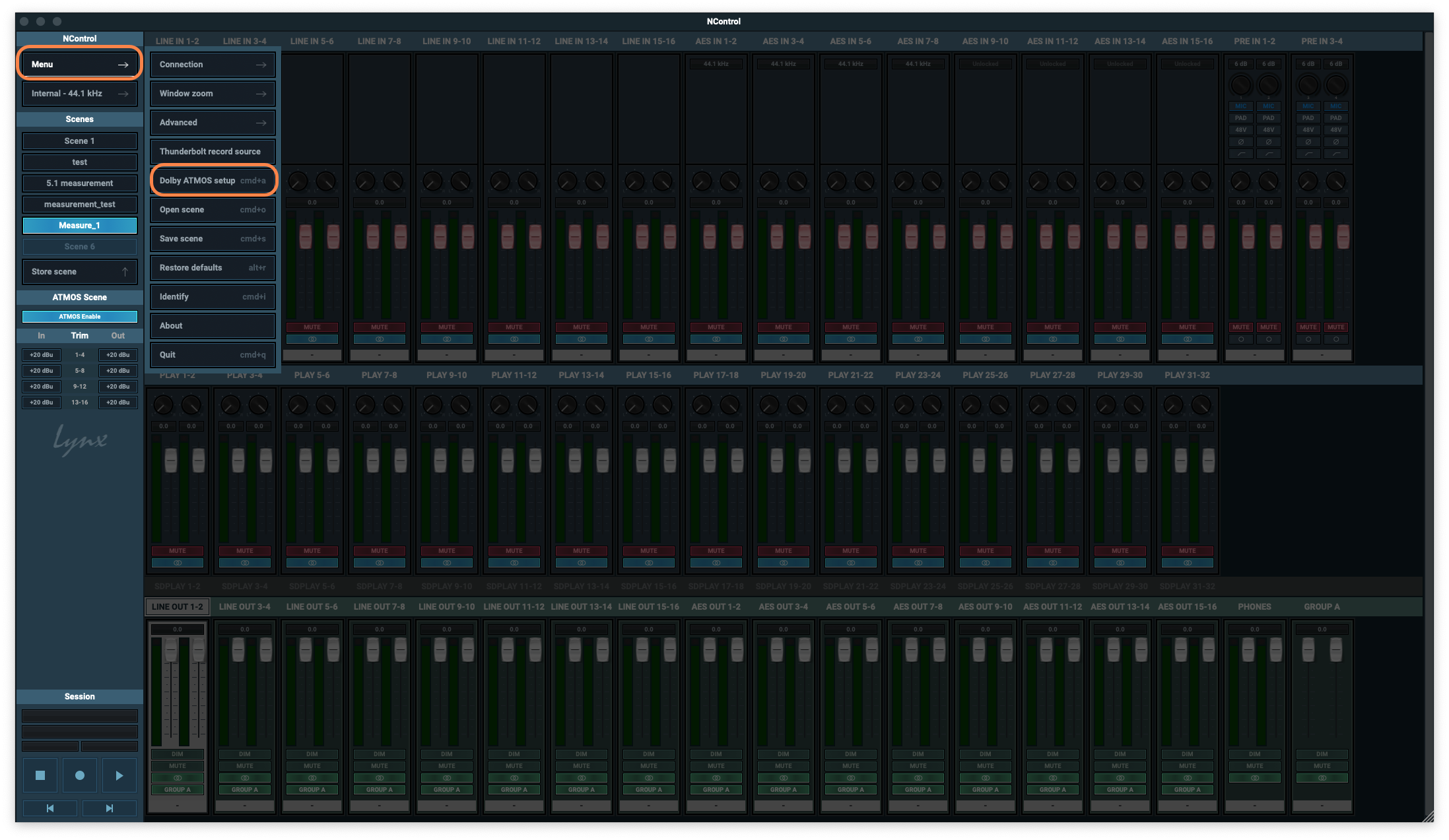Toggle stereo link on GROUP A strip
This screenshot has width=1449, height=840.
tap(1322, 778)
